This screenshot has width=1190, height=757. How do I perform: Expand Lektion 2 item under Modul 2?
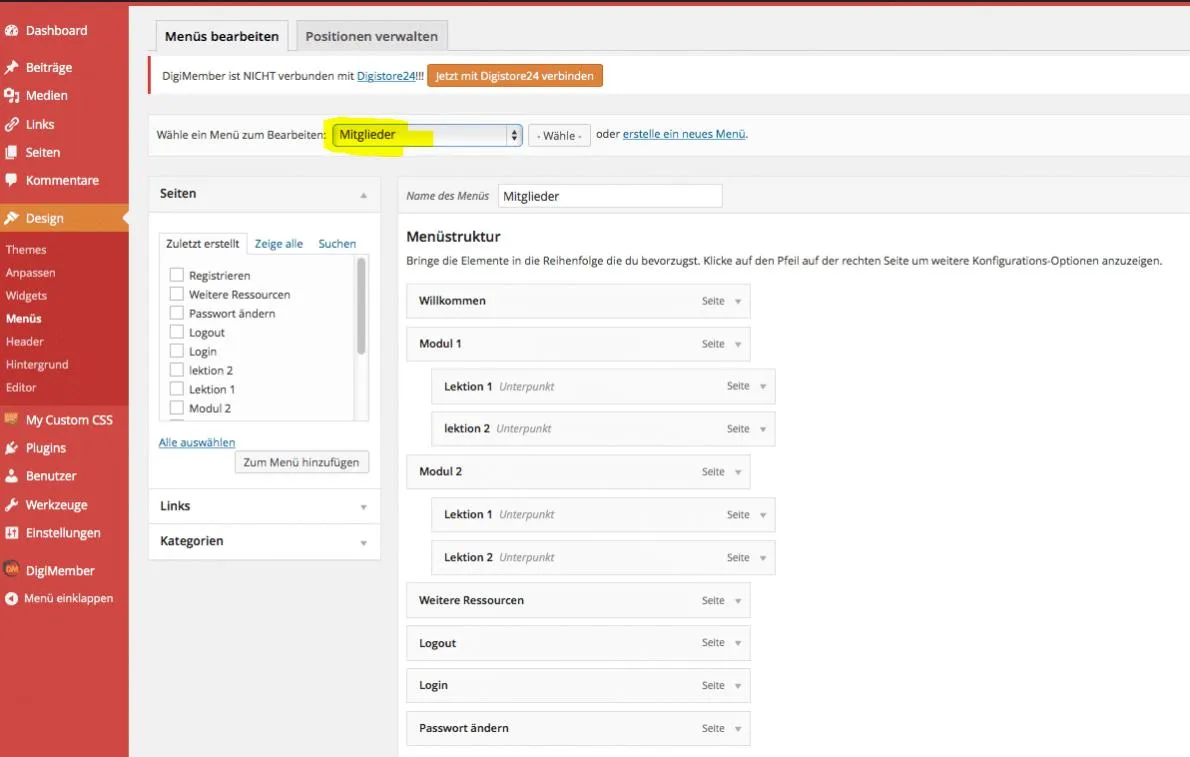[x=763, y=558]
